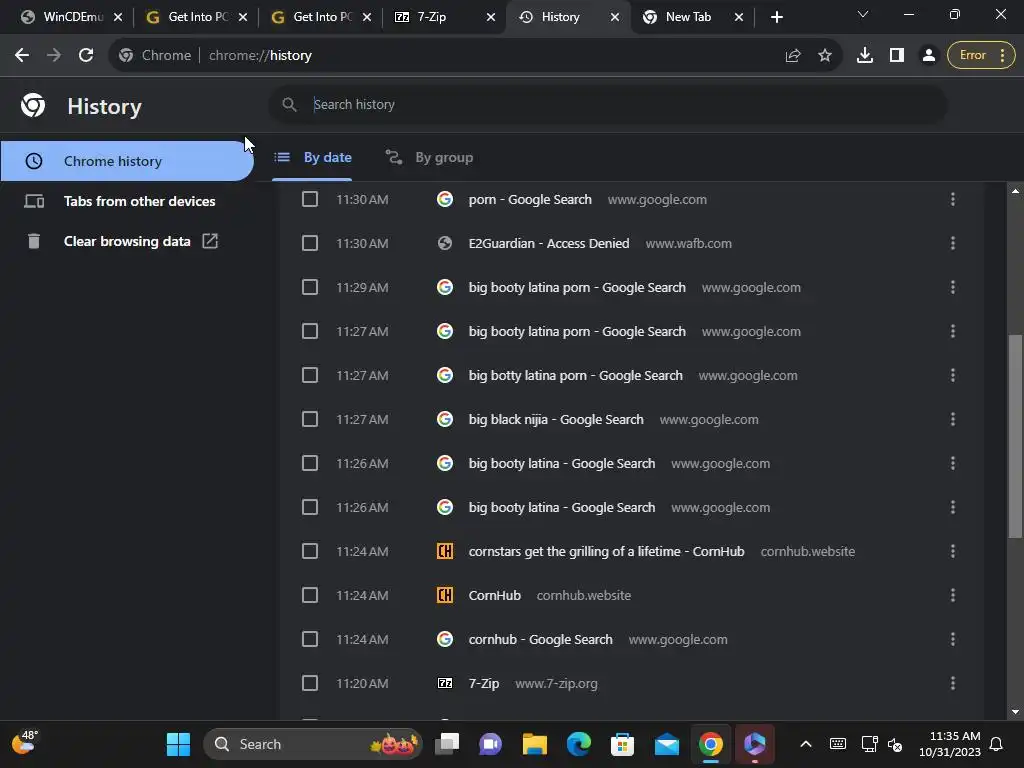
Task: Click in the Search history field
Action: pyautogui.click(x=607, y=104)
